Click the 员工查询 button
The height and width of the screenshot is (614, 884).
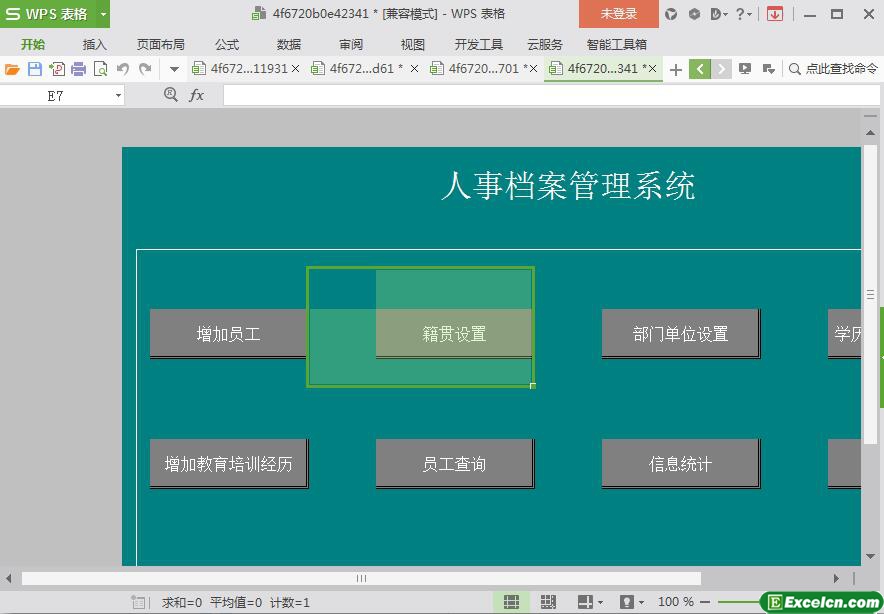pos(454,463)
